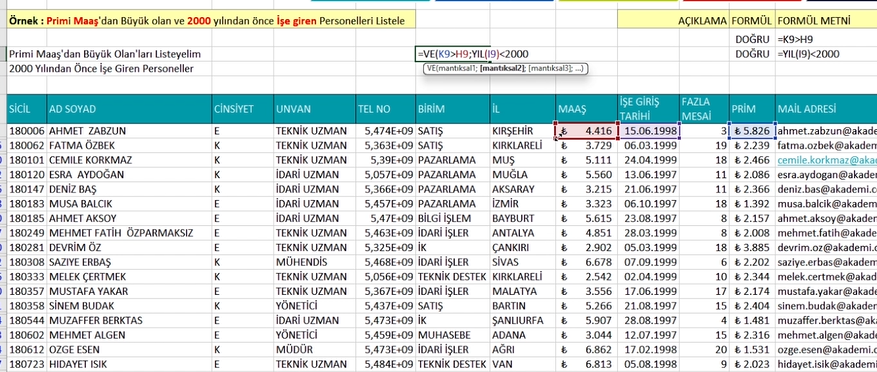Click the SİCİL column header
The width and height of the screenshot is (877, 372).
pyautogui.click(x=26, y=109)
